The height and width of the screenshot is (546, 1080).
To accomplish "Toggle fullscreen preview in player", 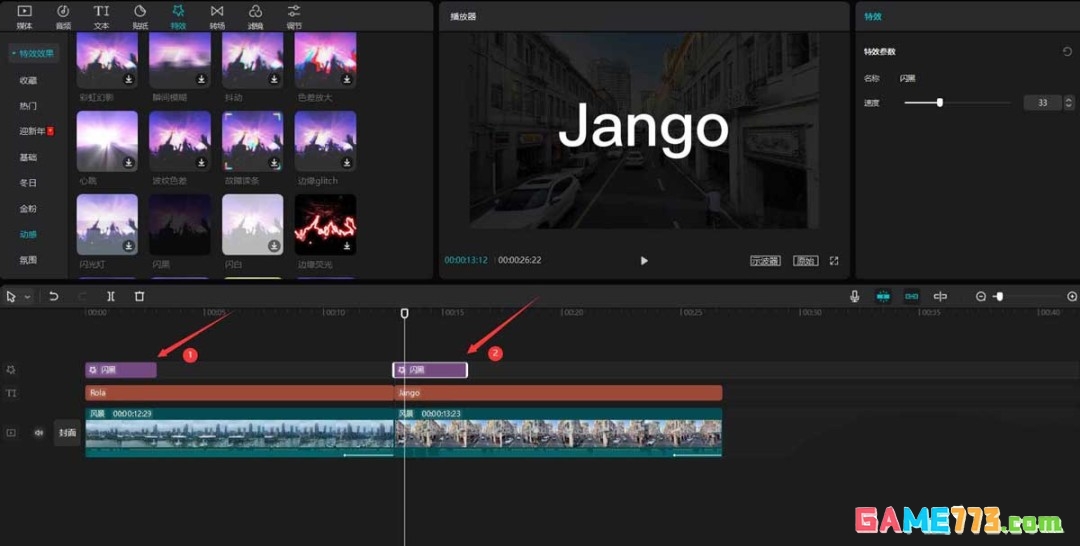I will click(834, 261).
